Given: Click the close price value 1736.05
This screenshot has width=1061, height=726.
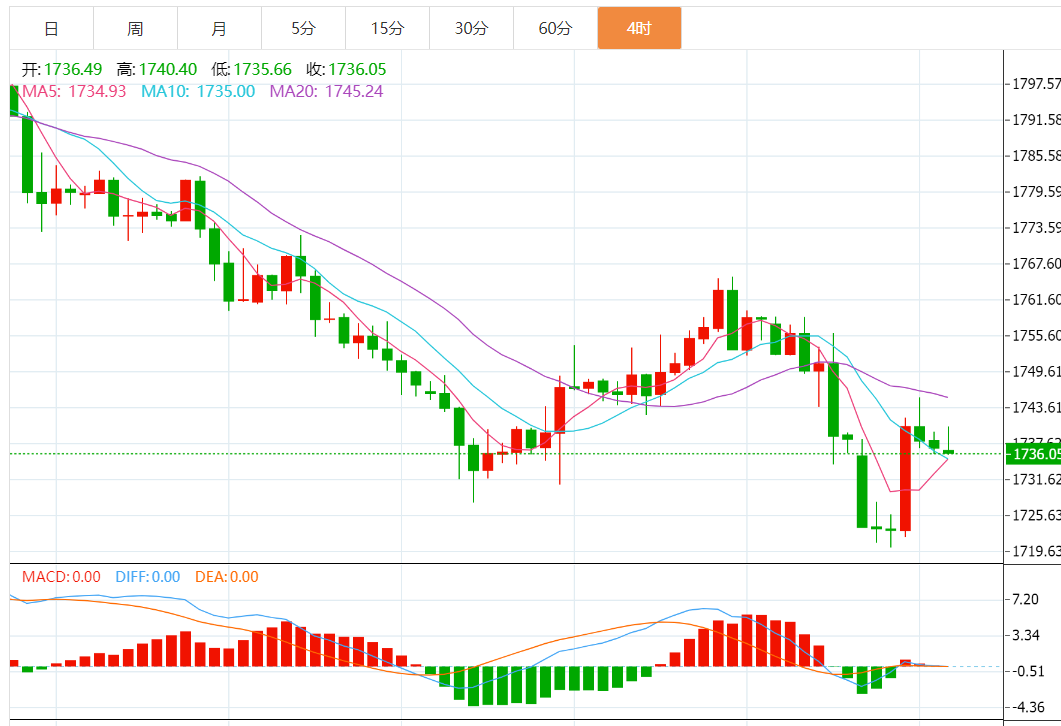Looking at the screenshot, I should point(357,70).
